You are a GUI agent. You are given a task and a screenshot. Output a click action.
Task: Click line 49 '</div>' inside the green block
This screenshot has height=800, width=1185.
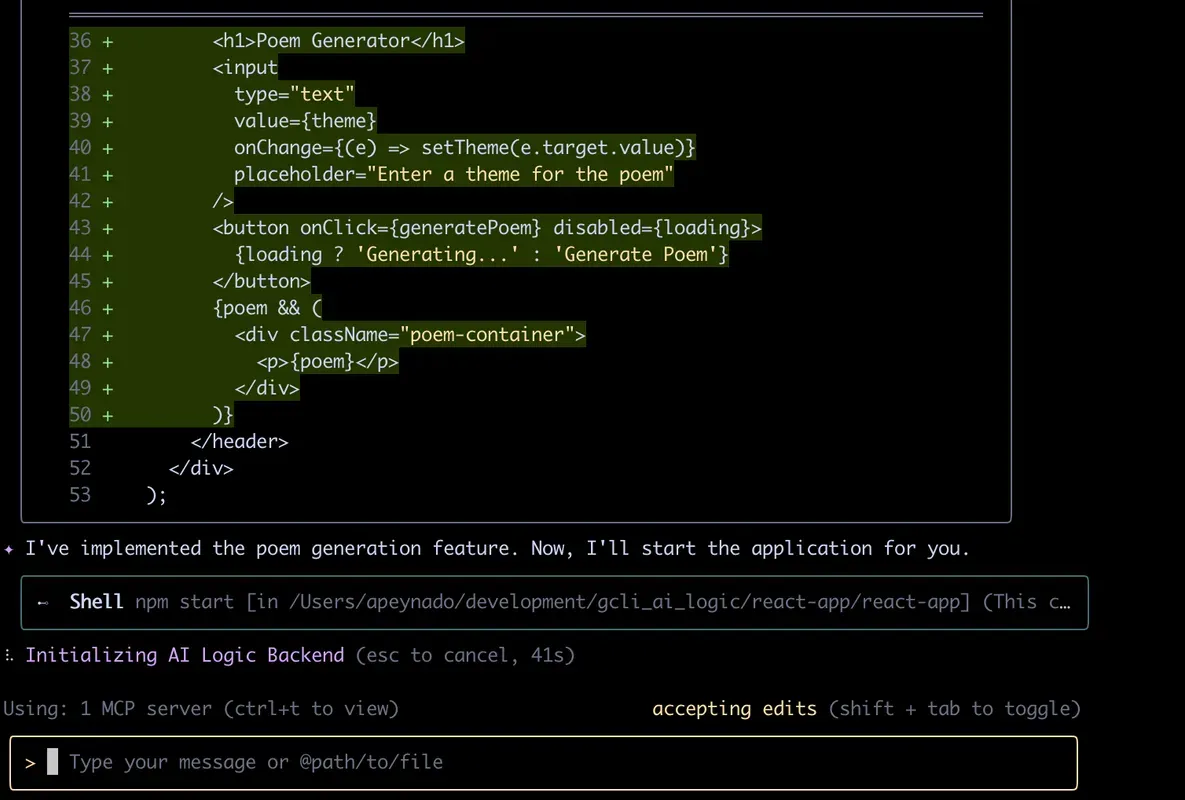[x=267, y=388]
